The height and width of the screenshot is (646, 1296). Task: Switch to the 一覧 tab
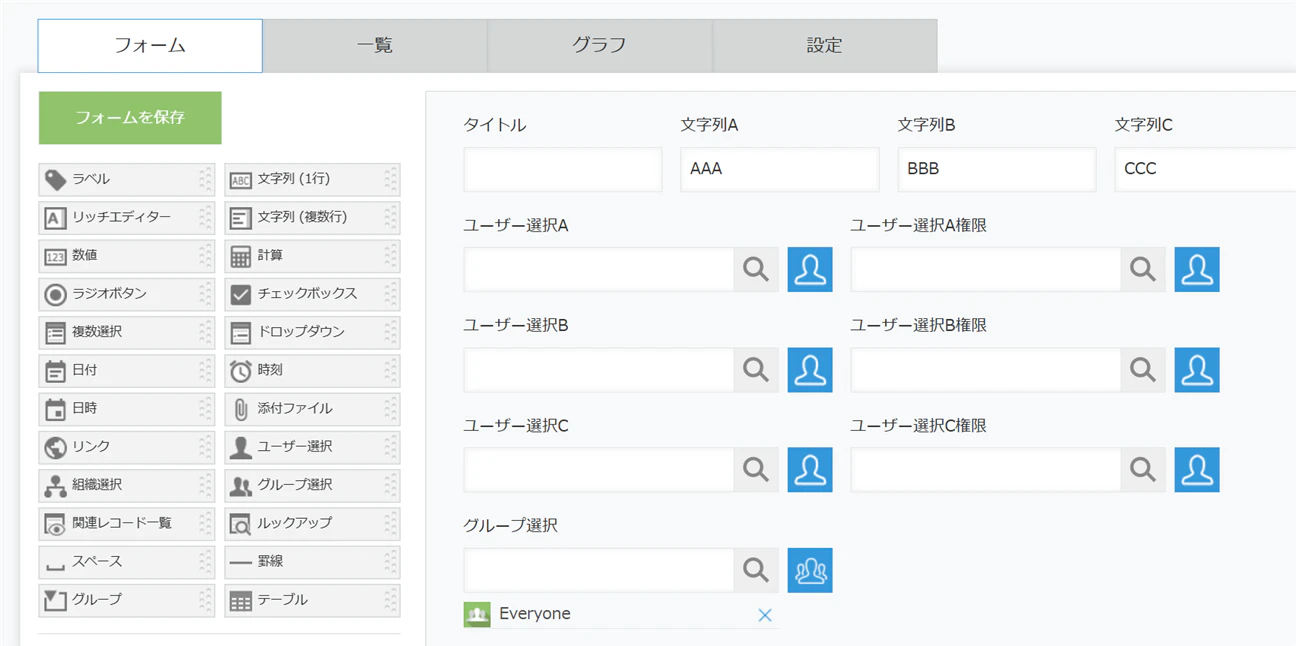[375, 46]
